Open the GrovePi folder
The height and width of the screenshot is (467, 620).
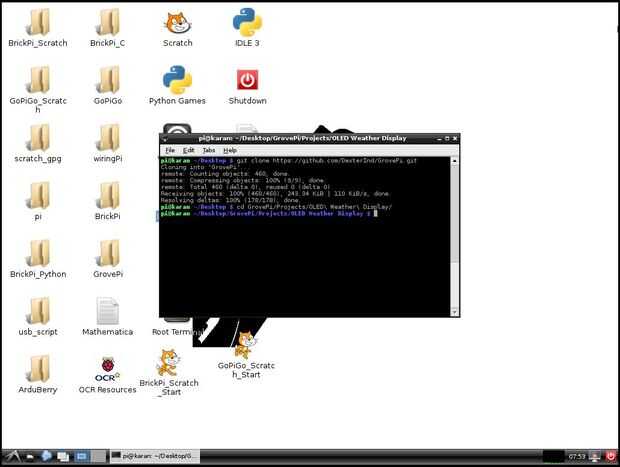coord(108,254)
